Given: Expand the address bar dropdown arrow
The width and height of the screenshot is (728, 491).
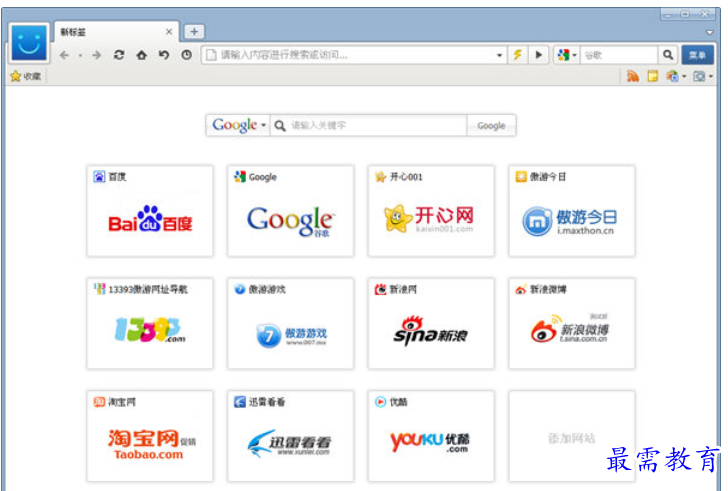Looking at the screenshot, I should coord(500,55).
